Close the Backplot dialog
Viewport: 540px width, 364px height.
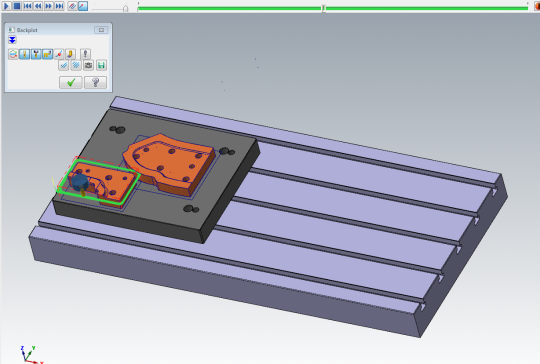pyautogui.click(x=101, y=30)
